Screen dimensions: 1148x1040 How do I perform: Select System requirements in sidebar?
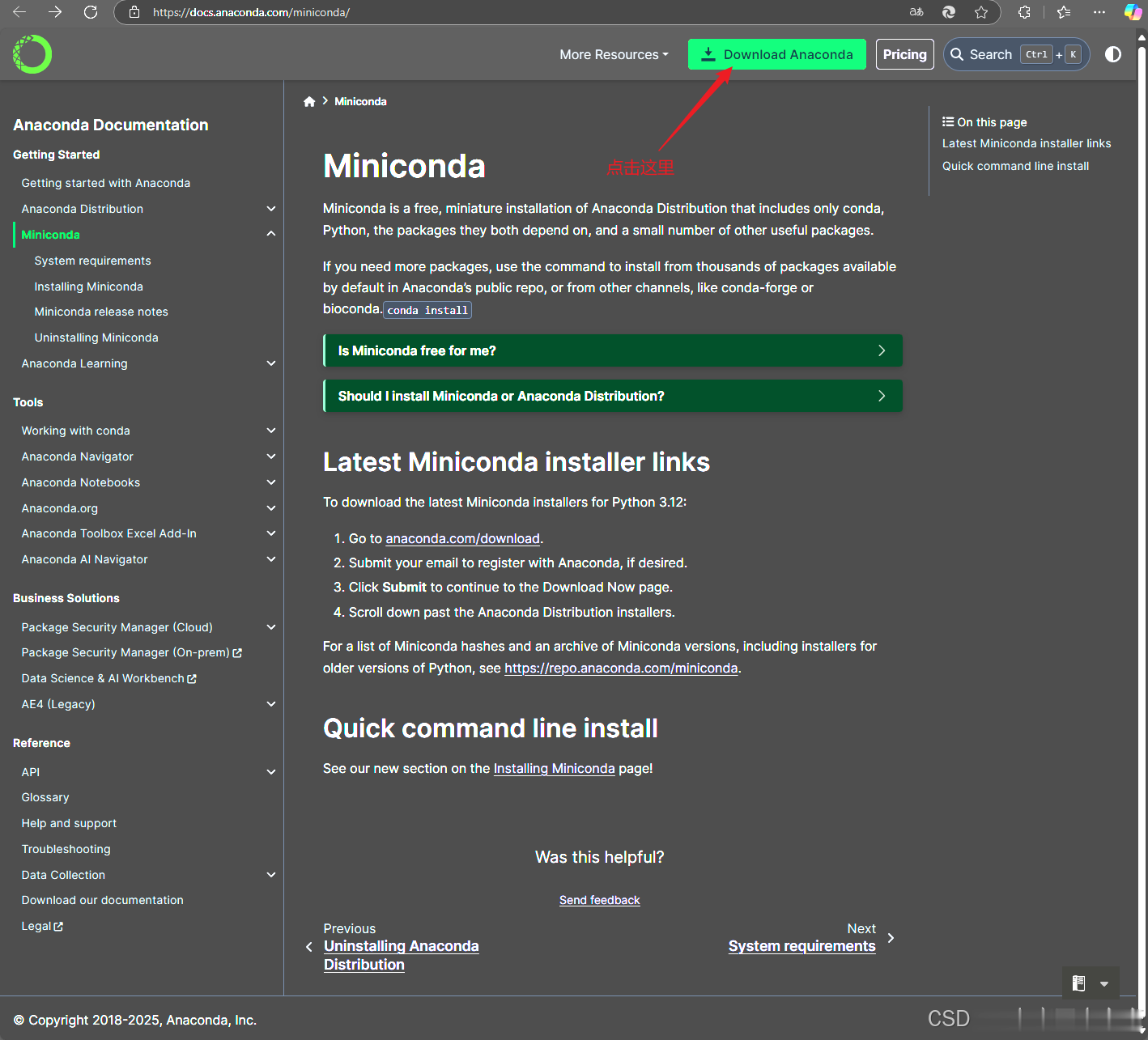point(92,261)
